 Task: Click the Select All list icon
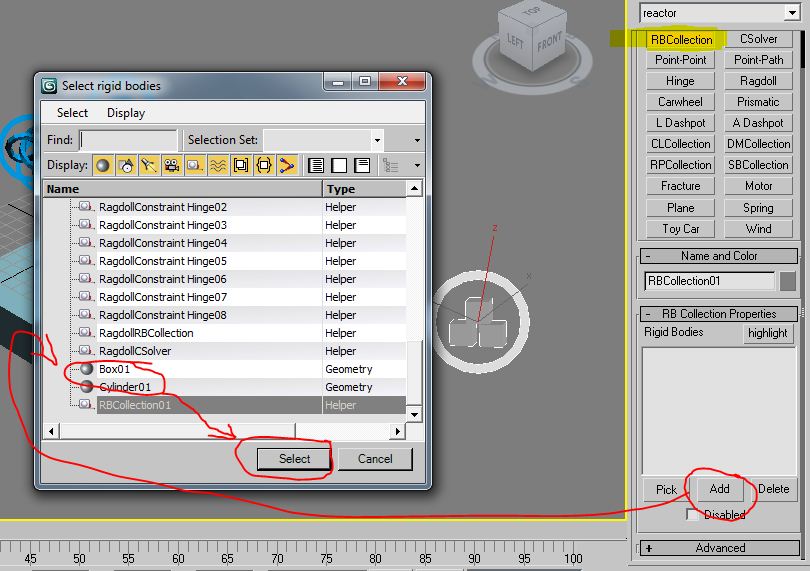point(316,165)
